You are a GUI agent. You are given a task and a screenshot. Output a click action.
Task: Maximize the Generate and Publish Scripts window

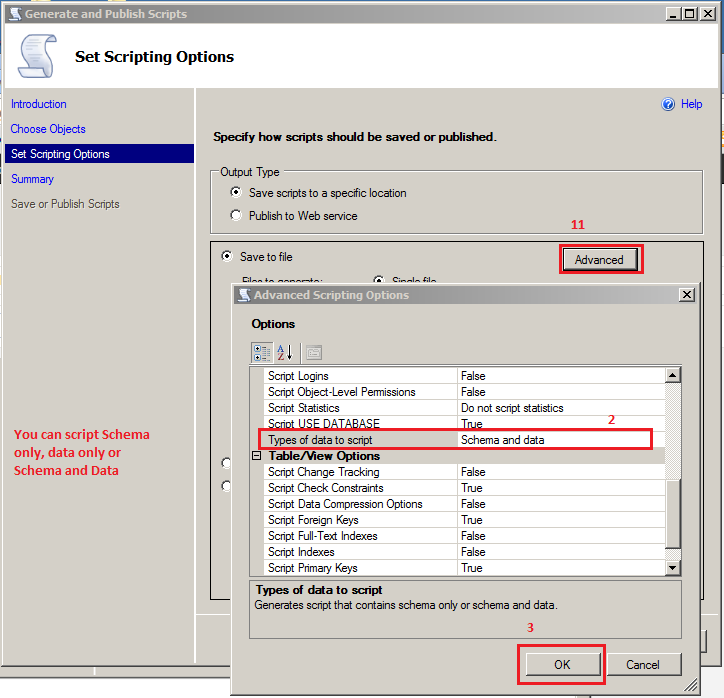point(689,14)
